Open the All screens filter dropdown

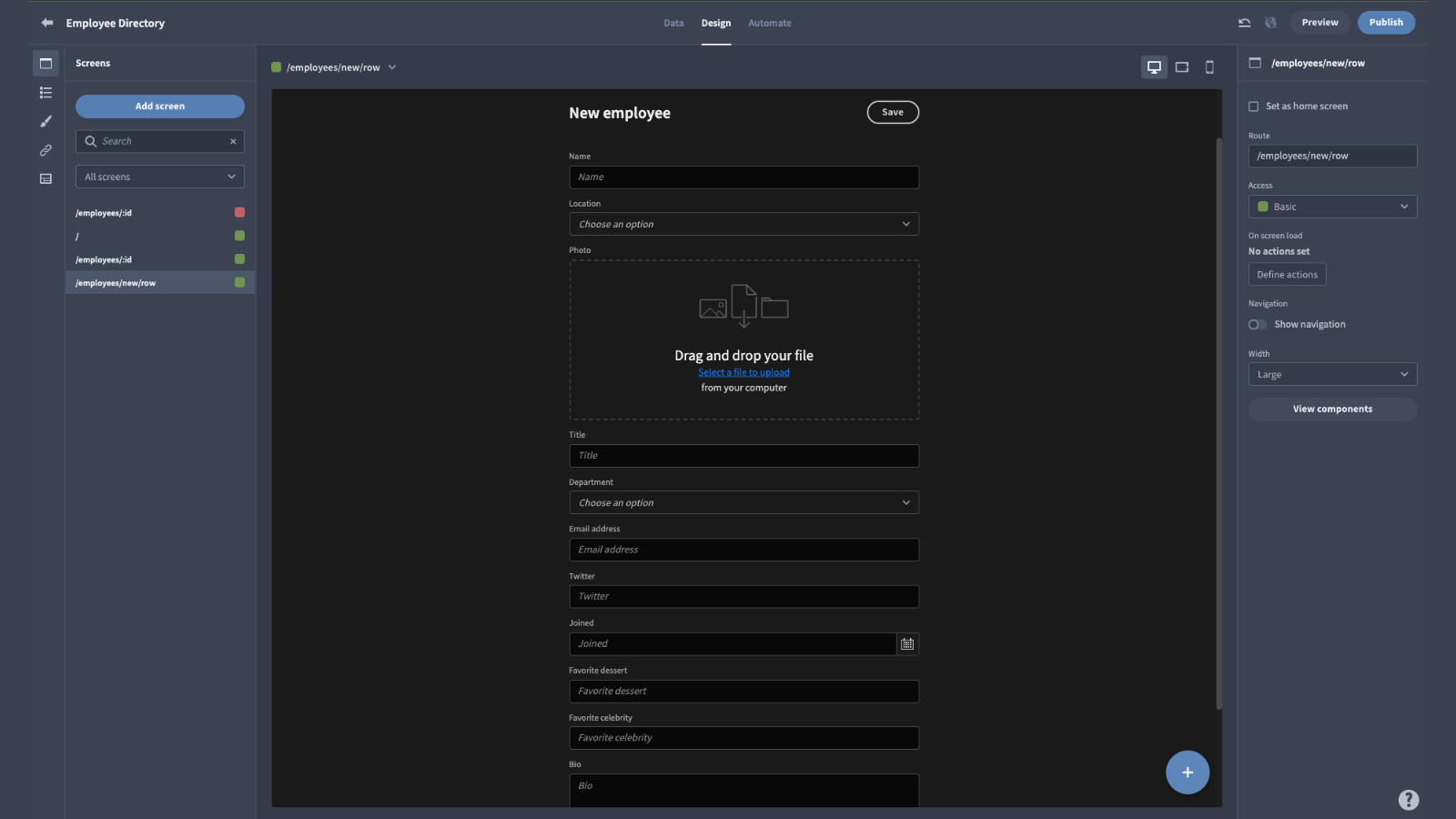click(x=159, y=176)
